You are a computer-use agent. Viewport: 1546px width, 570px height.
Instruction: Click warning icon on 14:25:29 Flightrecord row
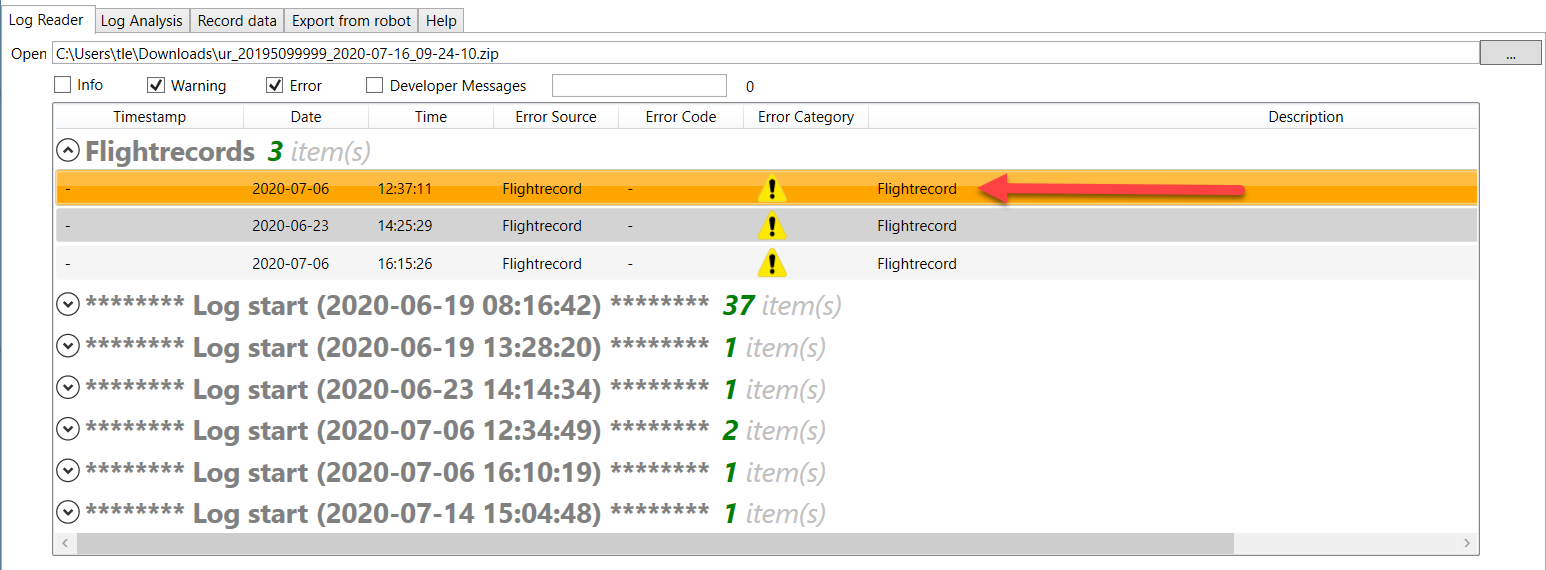771,226
